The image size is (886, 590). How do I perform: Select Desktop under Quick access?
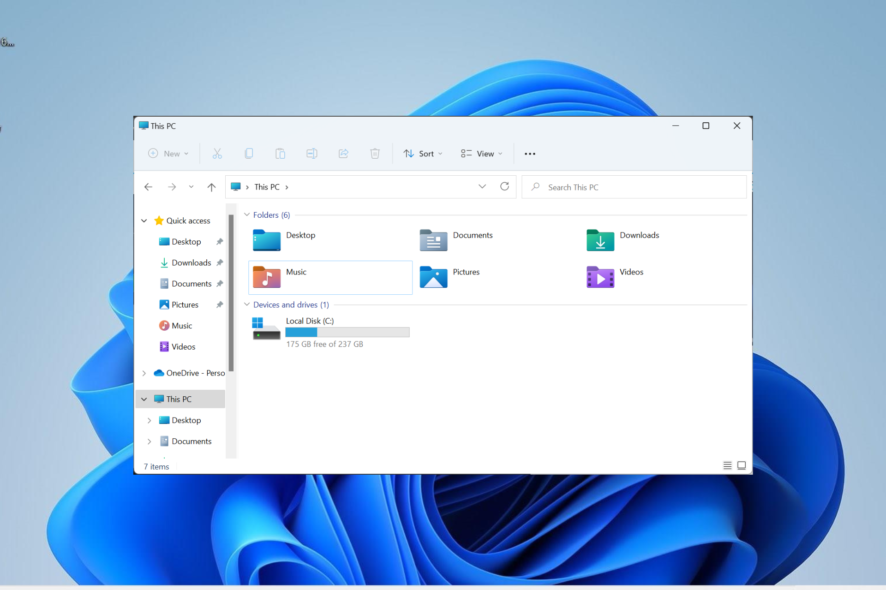(186, 242)
